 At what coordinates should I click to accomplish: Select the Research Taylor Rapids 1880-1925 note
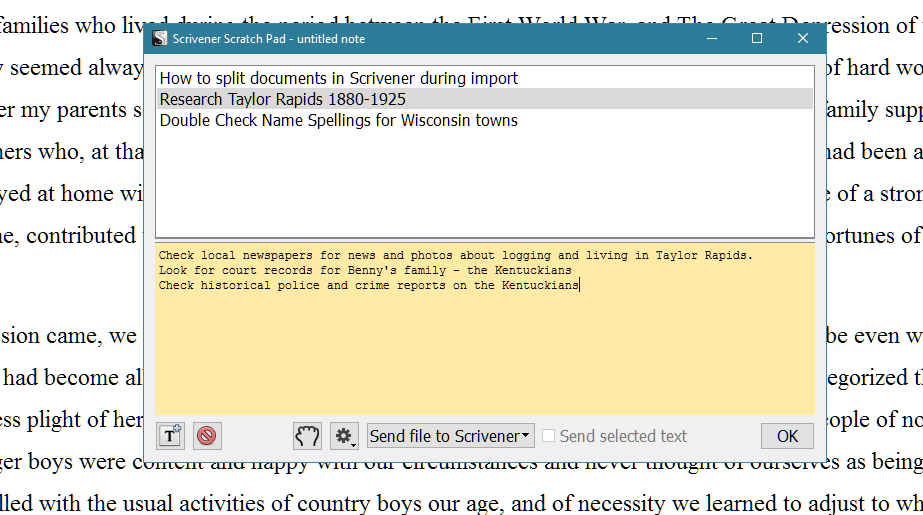coord(282,99)
